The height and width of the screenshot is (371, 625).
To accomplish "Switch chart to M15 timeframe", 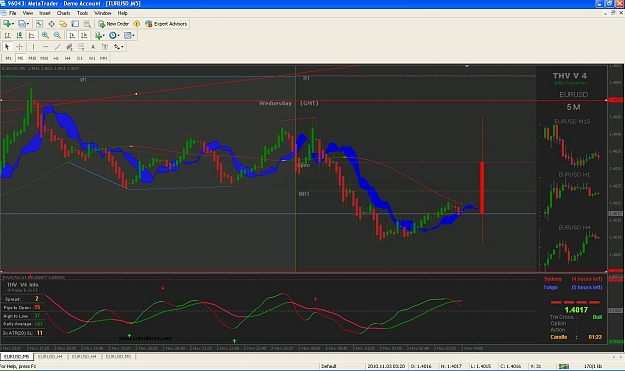I will coord(32,58).
